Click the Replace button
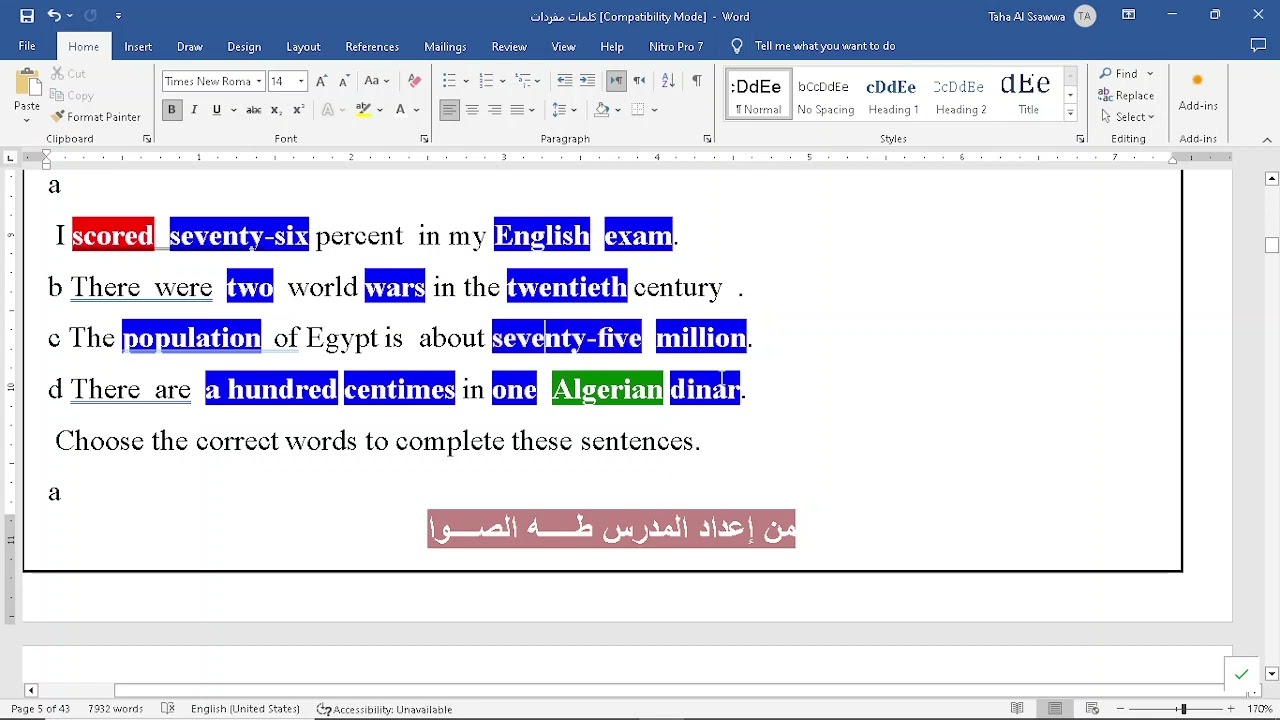 tap(1127, 96)
